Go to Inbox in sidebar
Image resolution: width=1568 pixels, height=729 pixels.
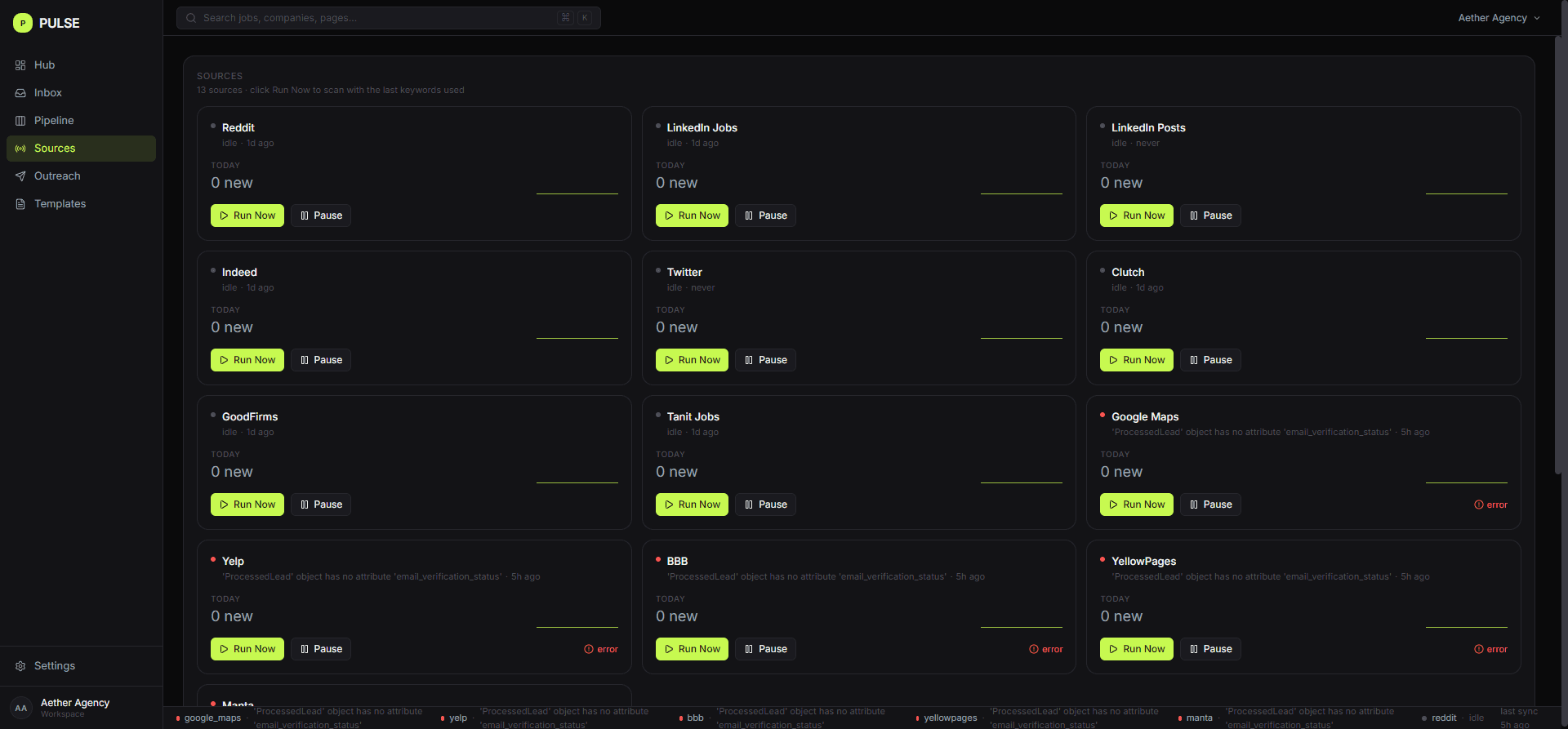point(81,93)
